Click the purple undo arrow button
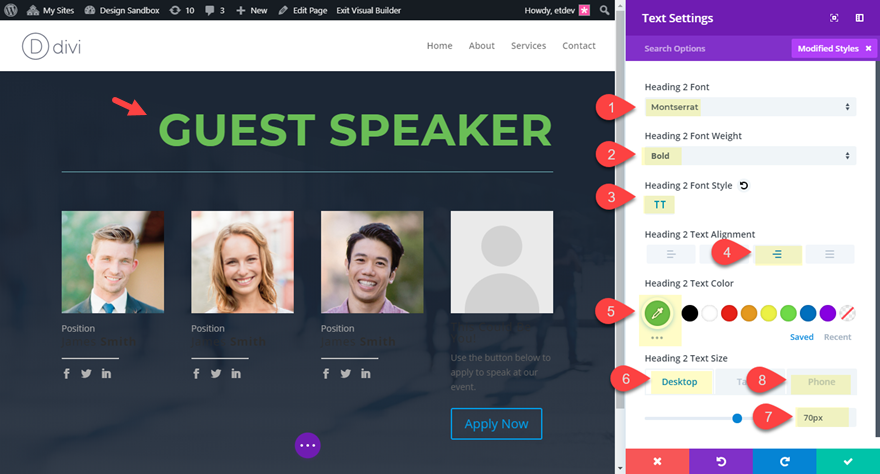This screenshot has width=880, height=474. point(721,461)
